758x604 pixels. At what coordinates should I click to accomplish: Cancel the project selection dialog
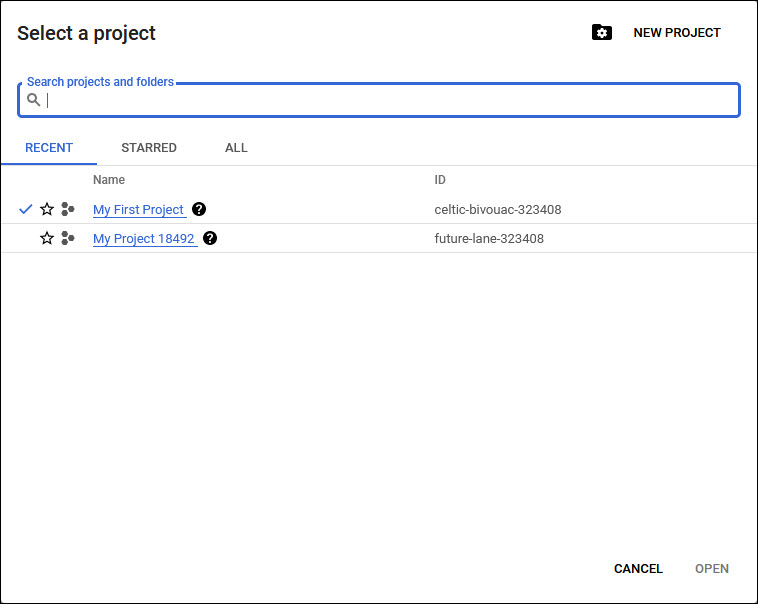638,569
